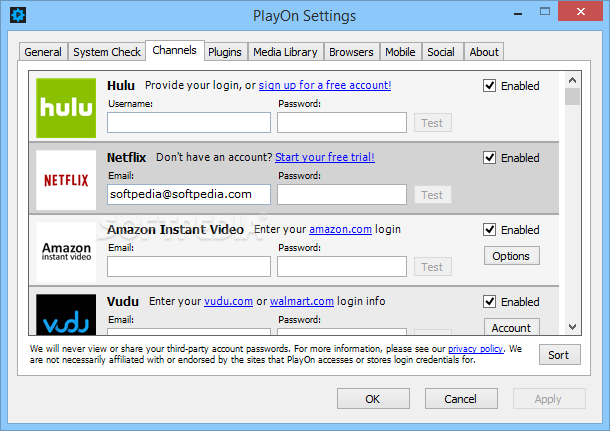Click the Netflix Email field
The width and height of the screenshot is (610, 431).
click(189, 194)
